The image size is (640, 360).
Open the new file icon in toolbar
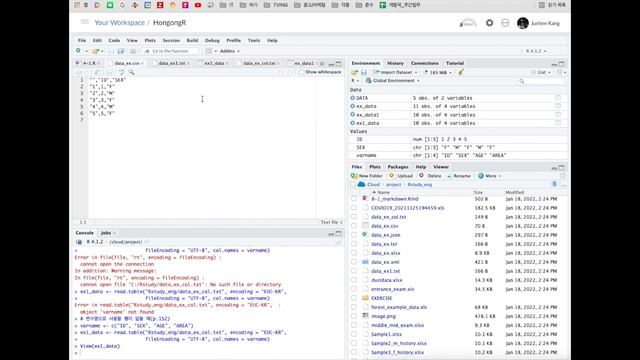tap(78, 51)
